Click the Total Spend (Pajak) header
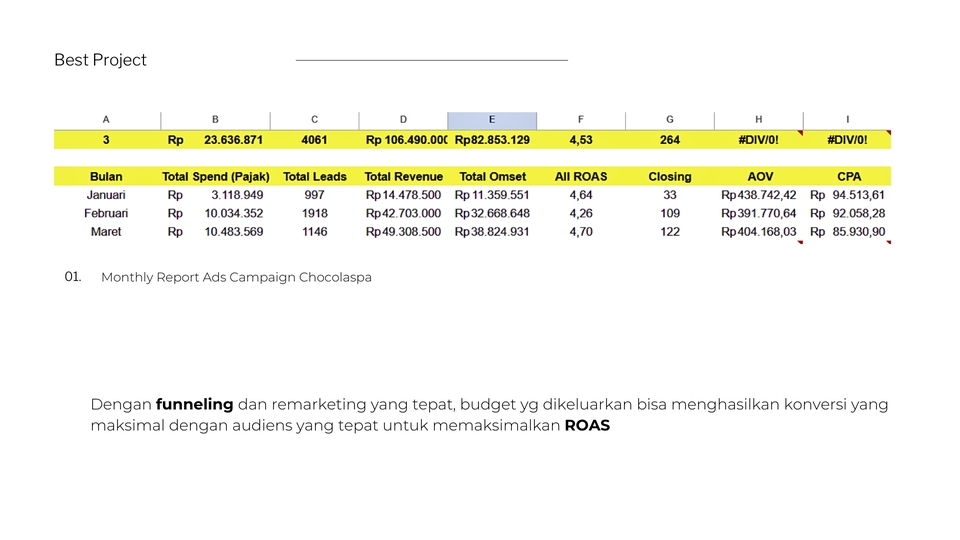Viewport: 960px width, 540px height. (216, 176)
